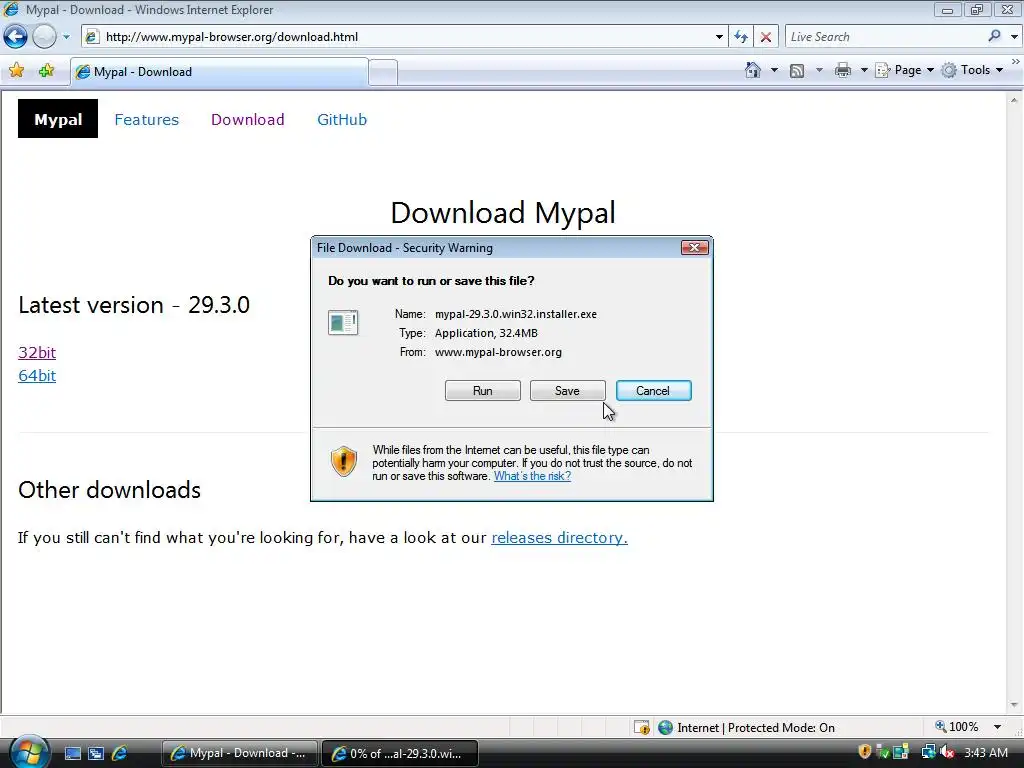Click the scrollbar down arrow
Image resolution: width=1024 pixels, height=768 pixels.
coord(1014,705)
